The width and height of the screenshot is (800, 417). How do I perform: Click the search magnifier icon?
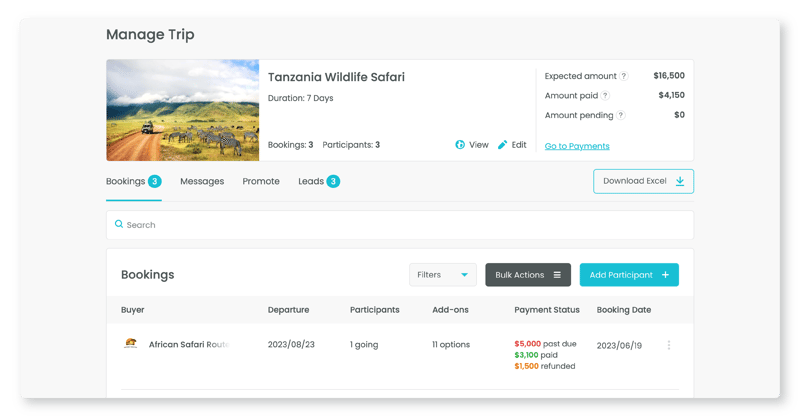click(x=119, y=225)
